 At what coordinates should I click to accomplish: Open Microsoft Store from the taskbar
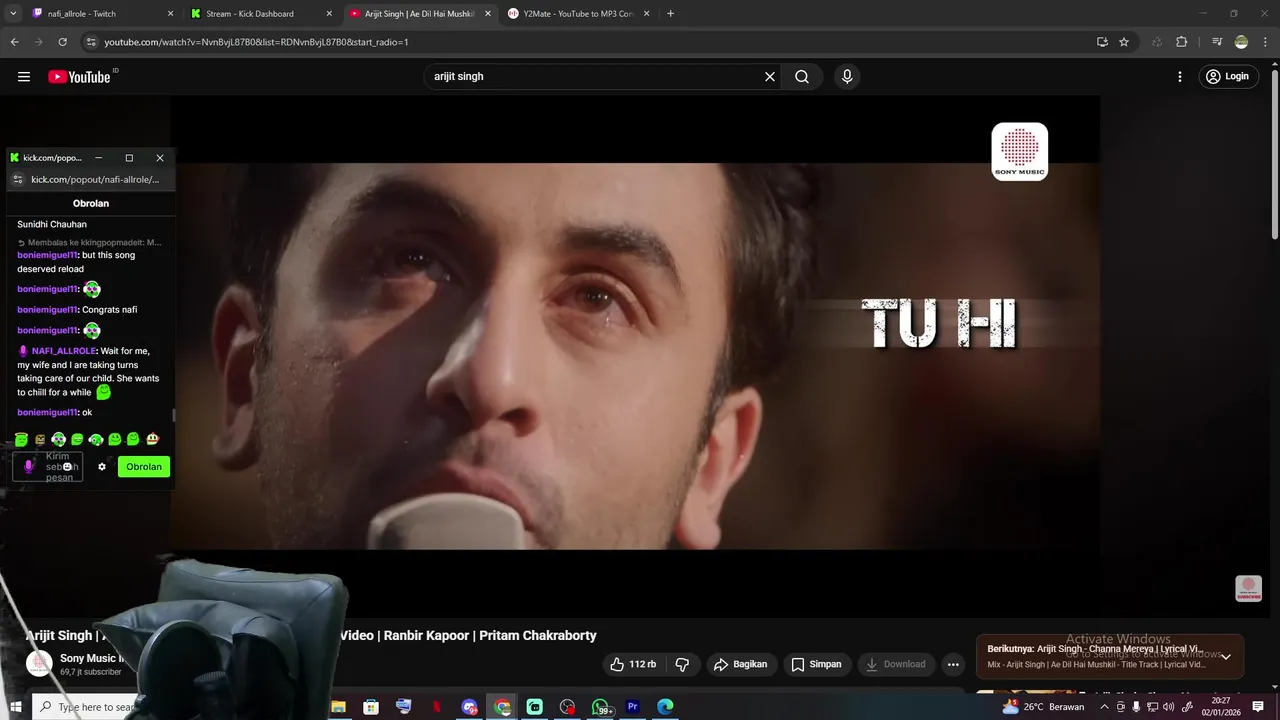click(x=371, y=707)
